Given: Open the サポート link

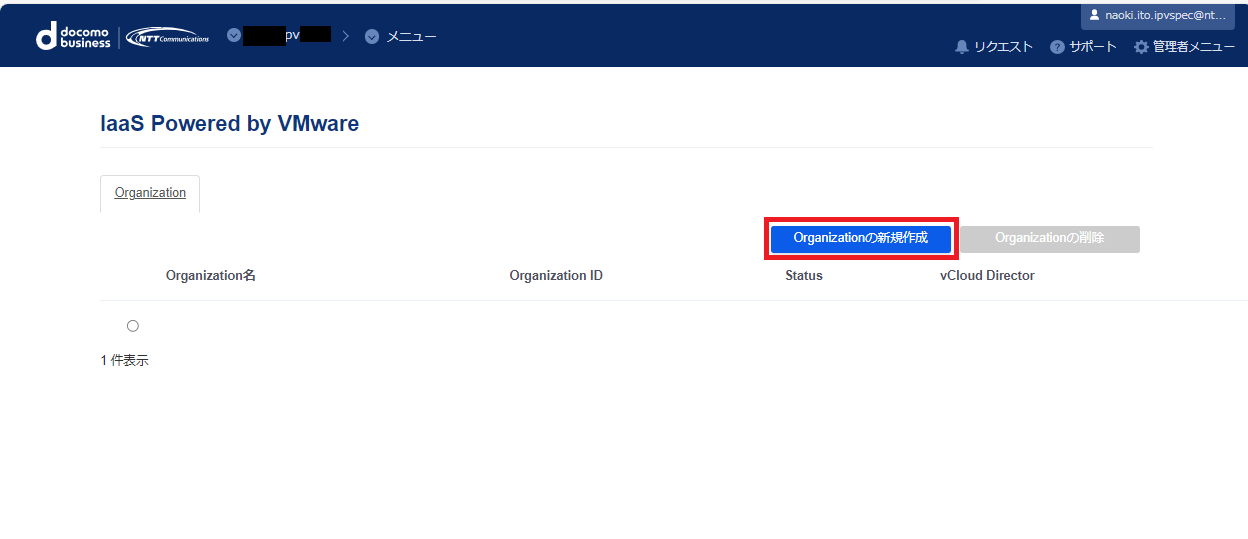Looking at the screenshot, I should coord(1092,47).
